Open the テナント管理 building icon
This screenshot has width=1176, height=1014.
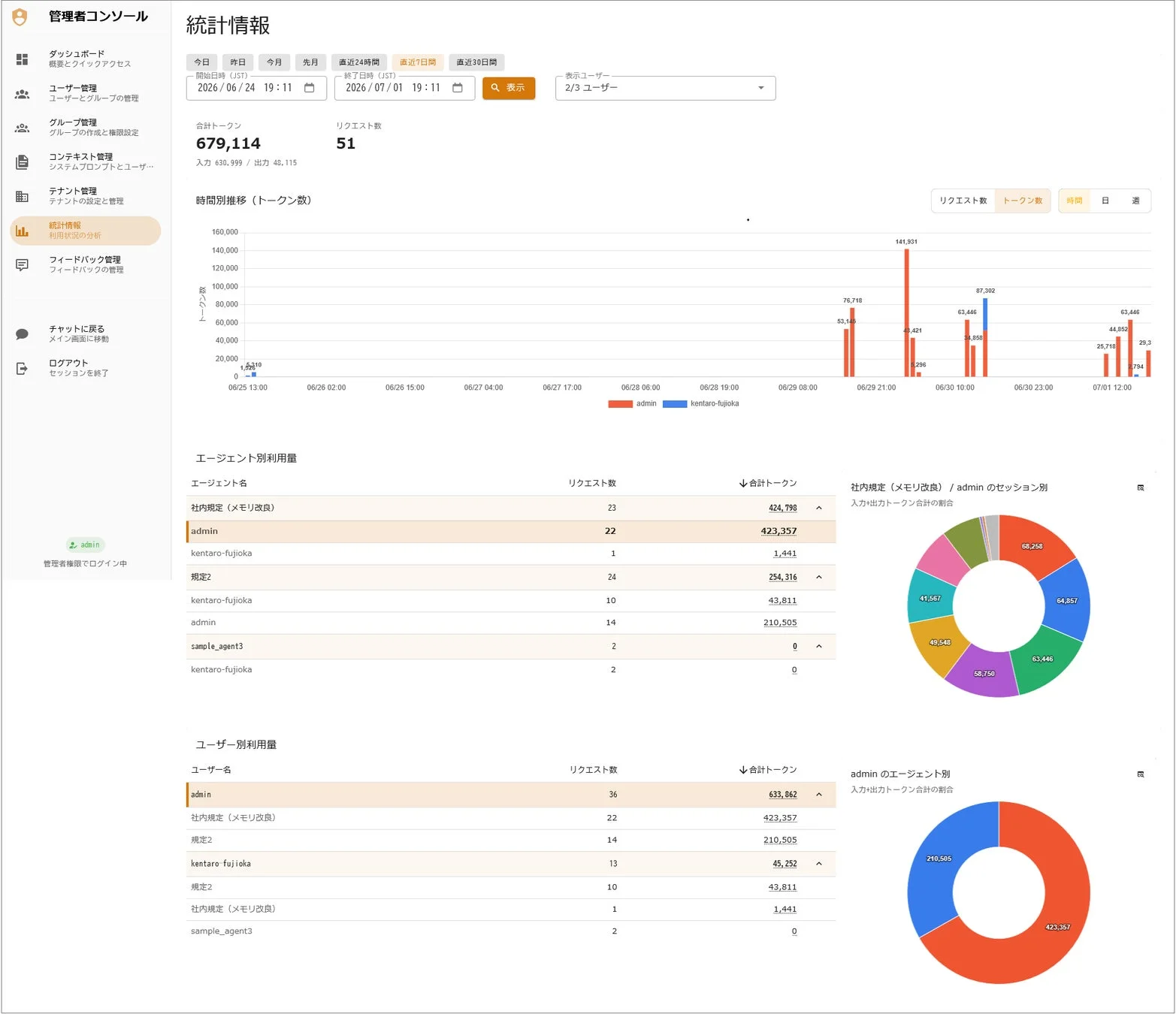pos(22,197)
